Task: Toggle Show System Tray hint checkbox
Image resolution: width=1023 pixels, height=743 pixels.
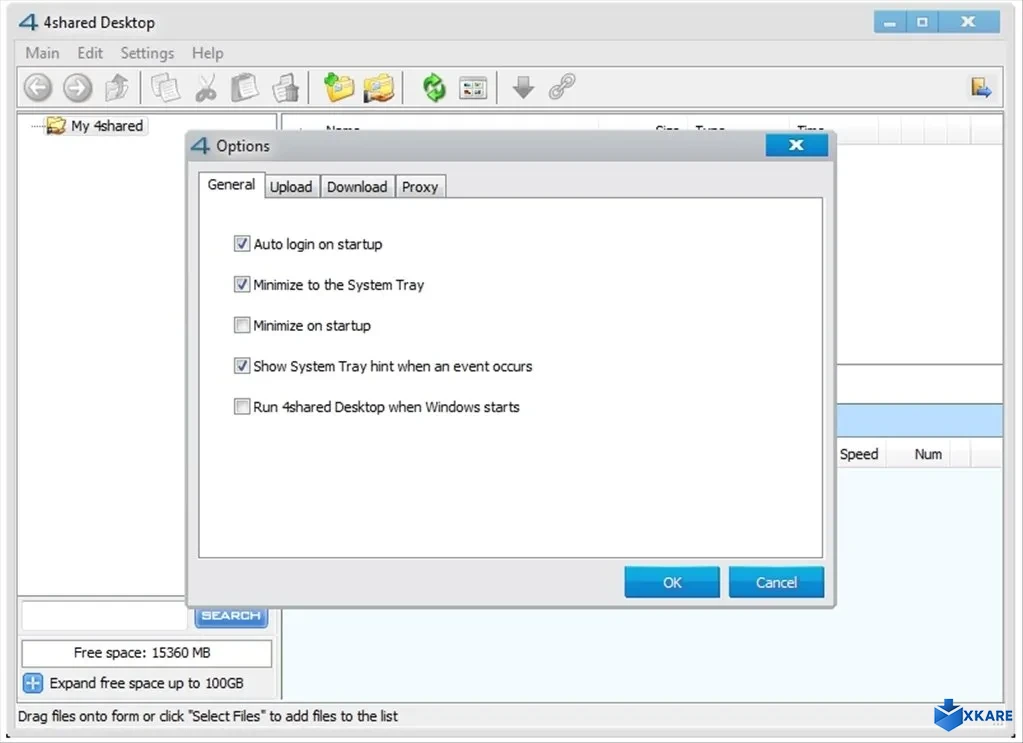Action: pos(241,366)
